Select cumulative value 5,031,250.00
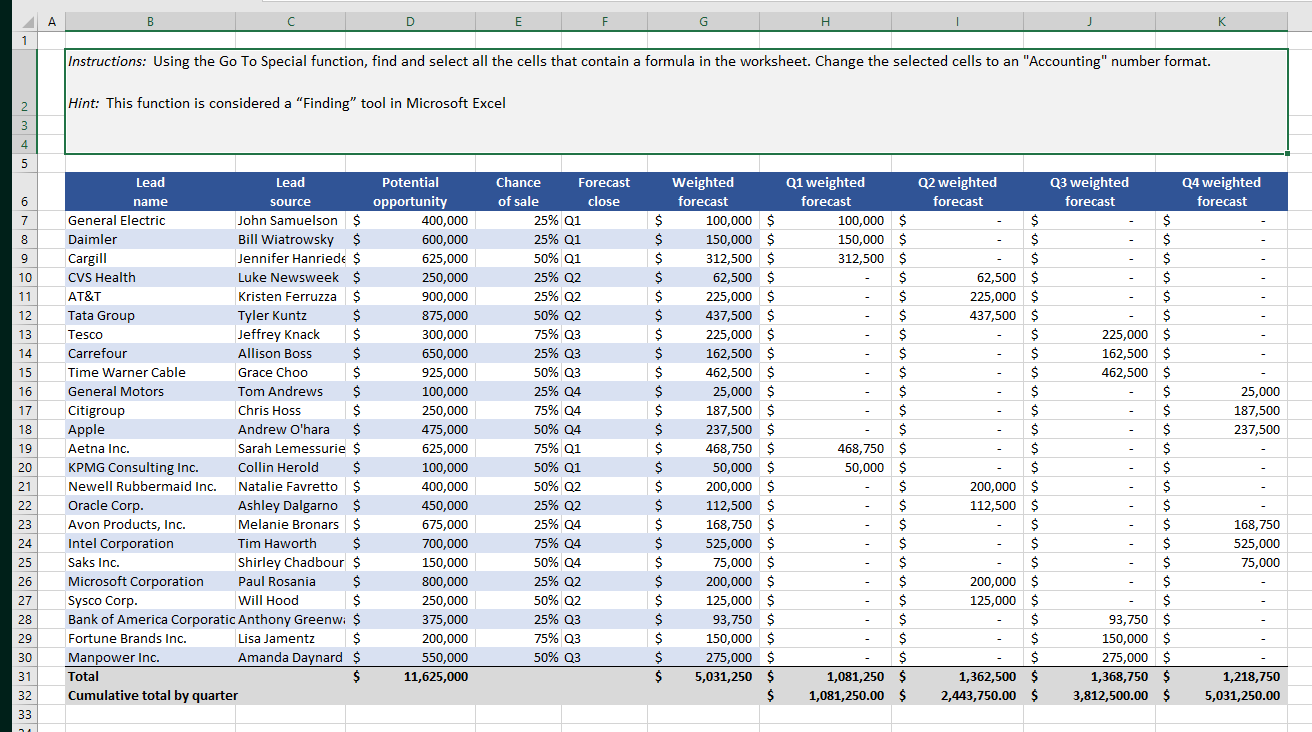The image size is (1312, 732). (1221, 695)
